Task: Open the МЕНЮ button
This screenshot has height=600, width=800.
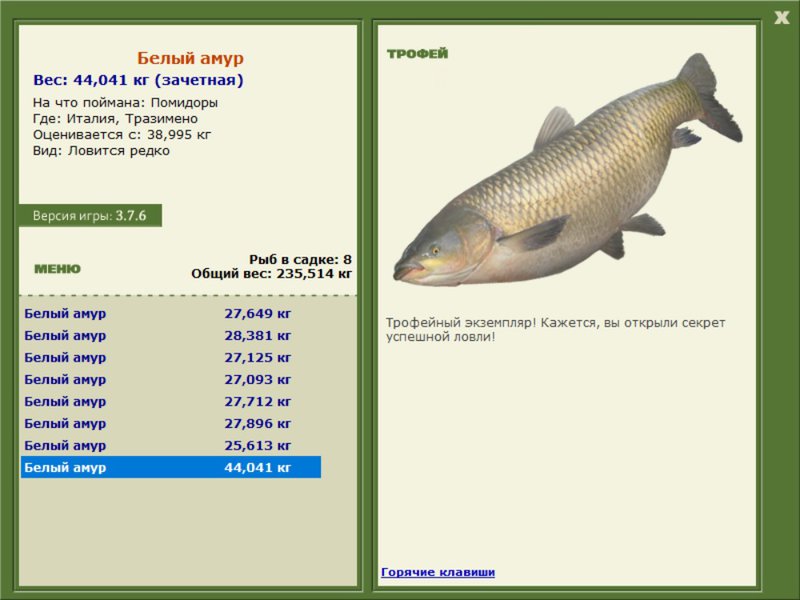Action: [x=57, y=269]
